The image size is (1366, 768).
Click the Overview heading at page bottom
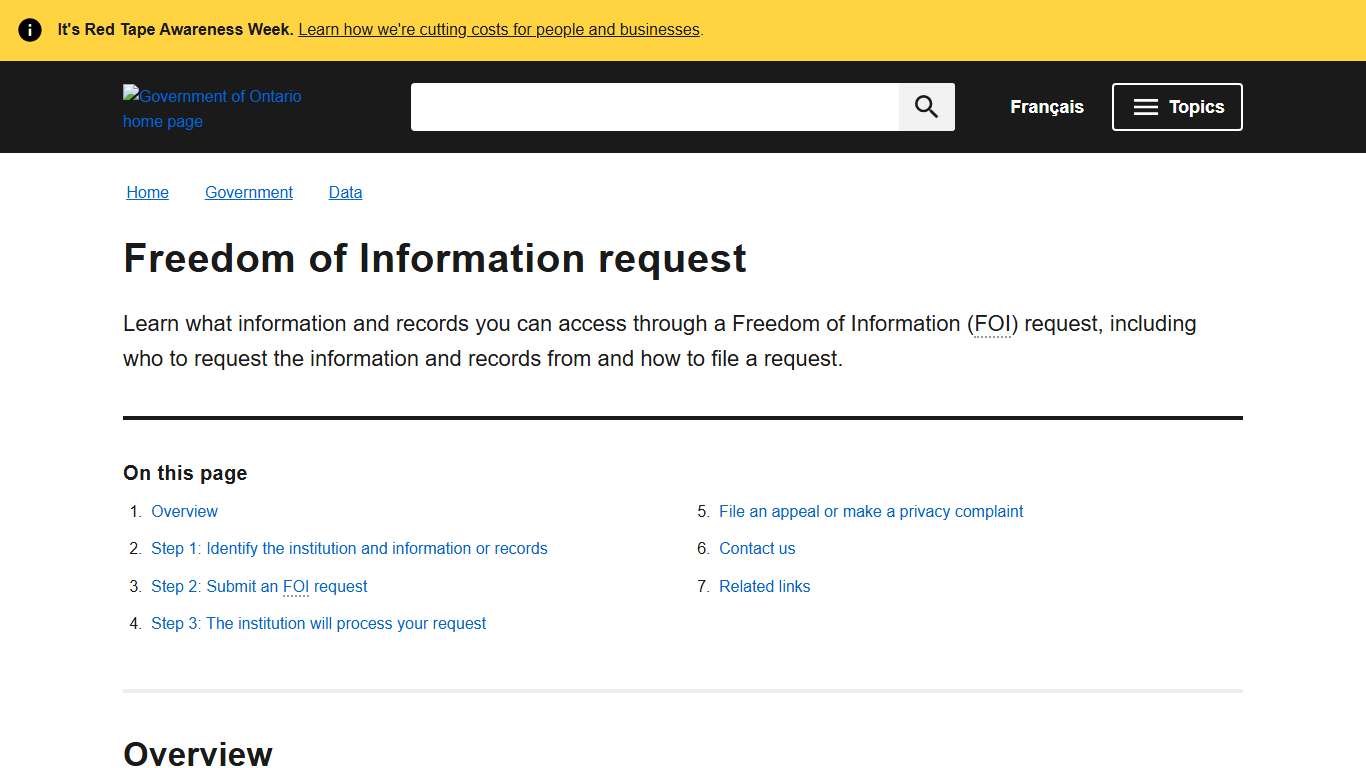[x=197, y=753]
